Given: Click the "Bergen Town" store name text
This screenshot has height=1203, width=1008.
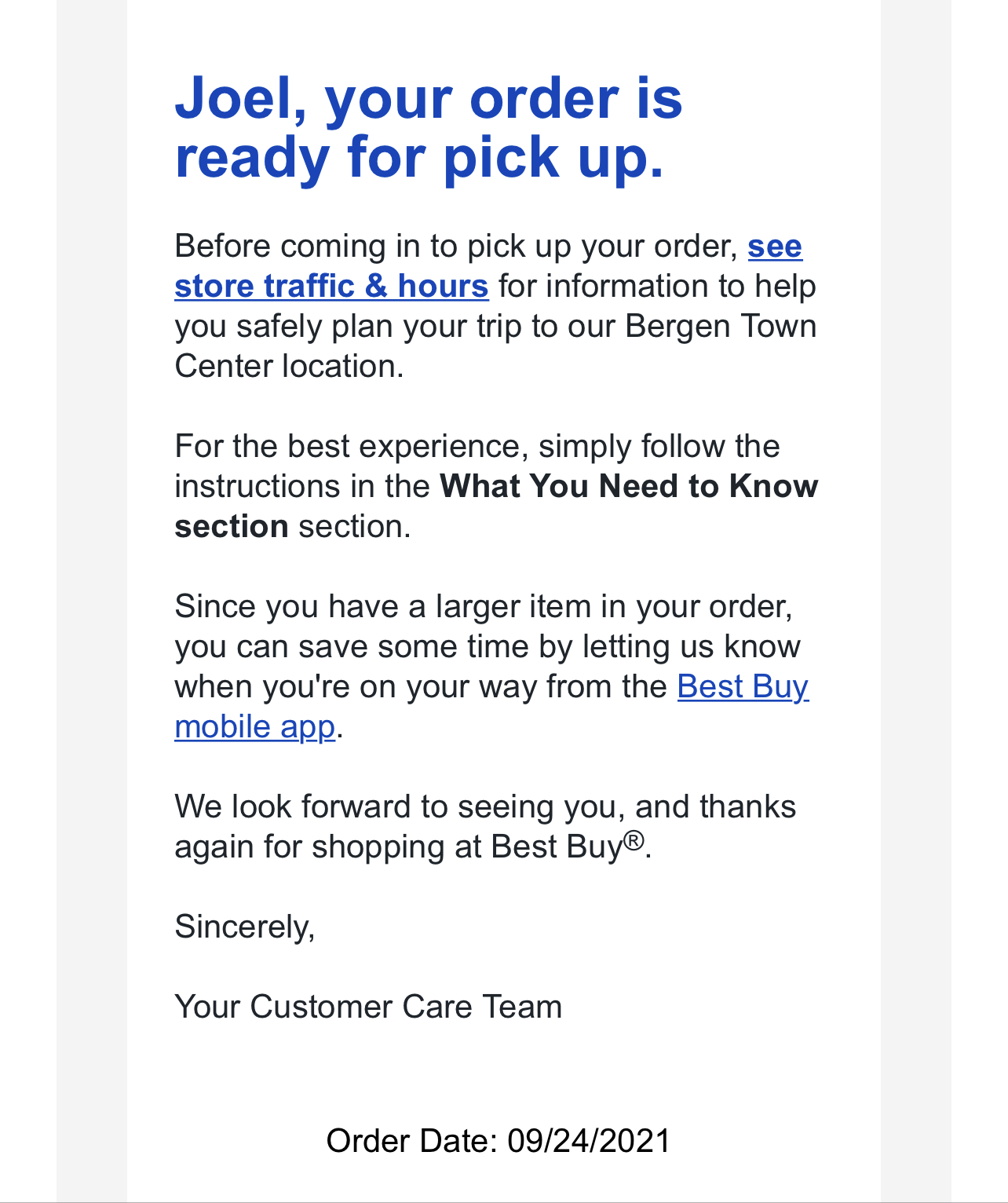Looking at the screenshot, I should (721, 327).
